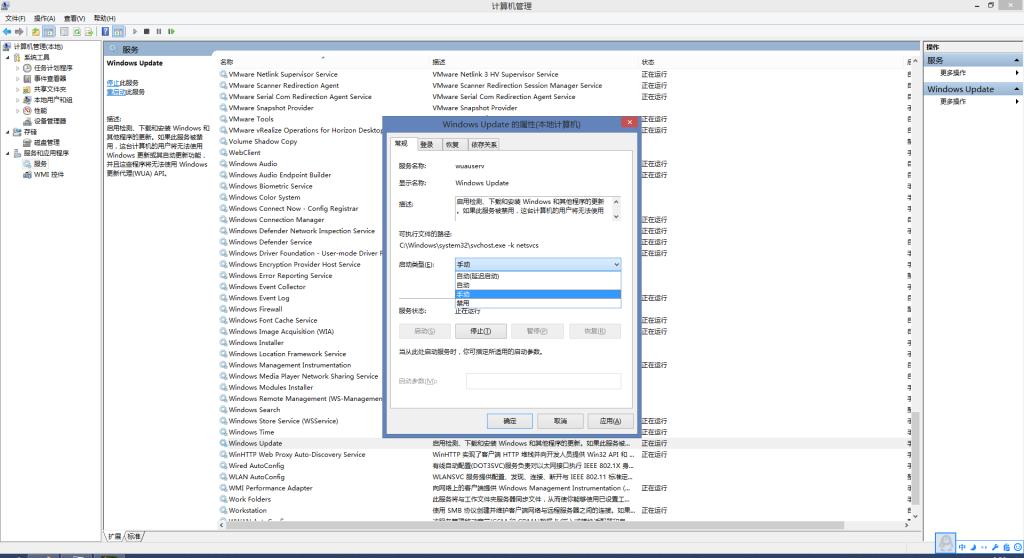
Task: Select 自动(延迟启动) startup type option
Action: pyautogui.click(x=477, y=276)
